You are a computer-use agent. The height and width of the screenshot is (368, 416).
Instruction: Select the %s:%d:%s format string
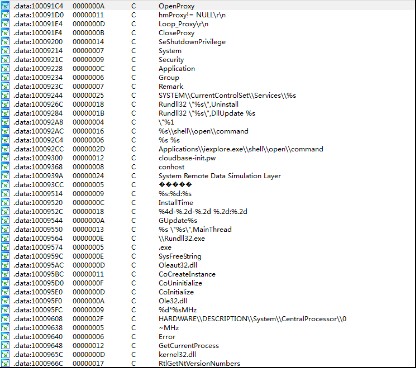[x=175, y=194]
